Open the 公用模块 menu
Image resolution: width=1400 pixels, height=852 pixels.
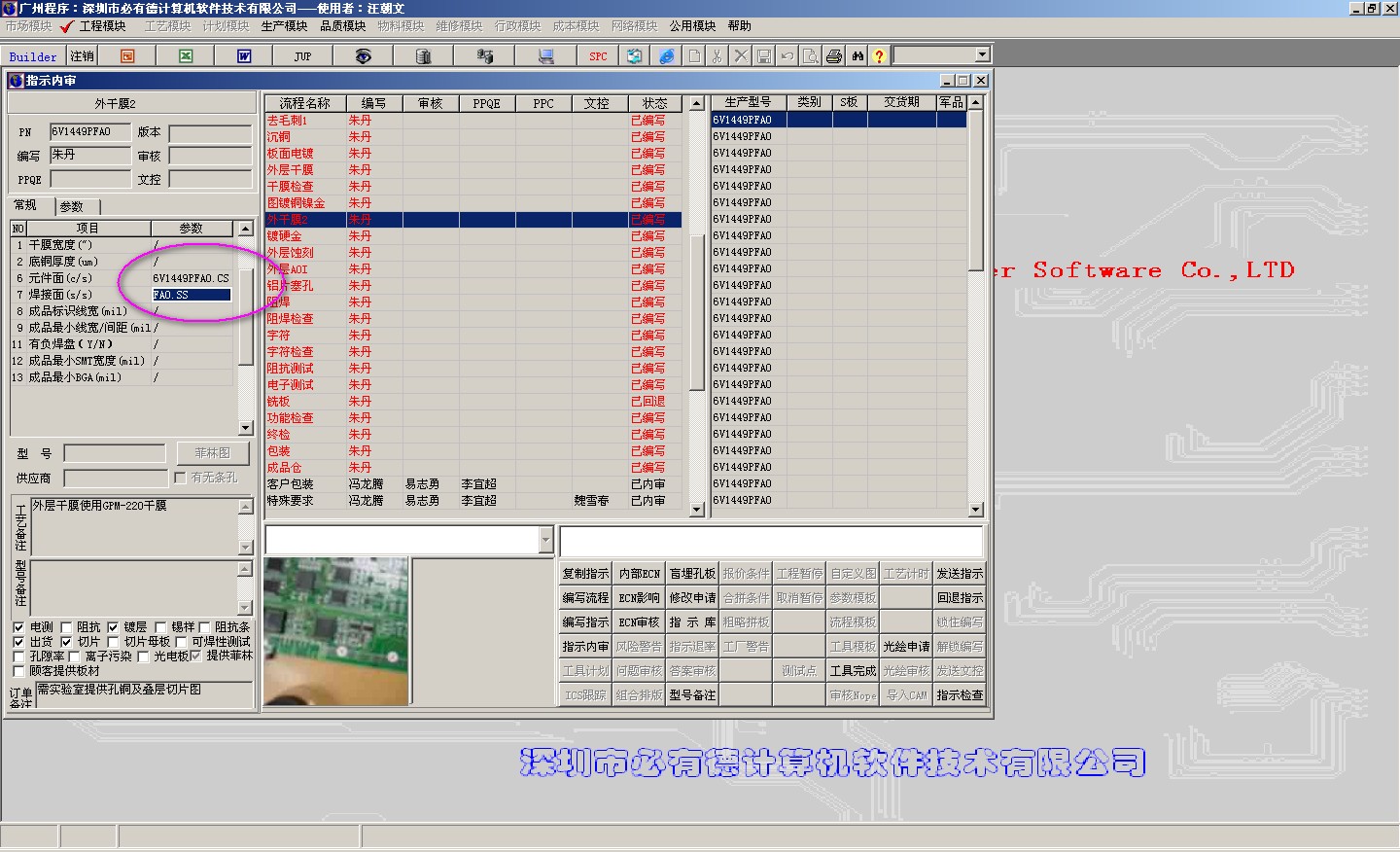tap(692, 26)
